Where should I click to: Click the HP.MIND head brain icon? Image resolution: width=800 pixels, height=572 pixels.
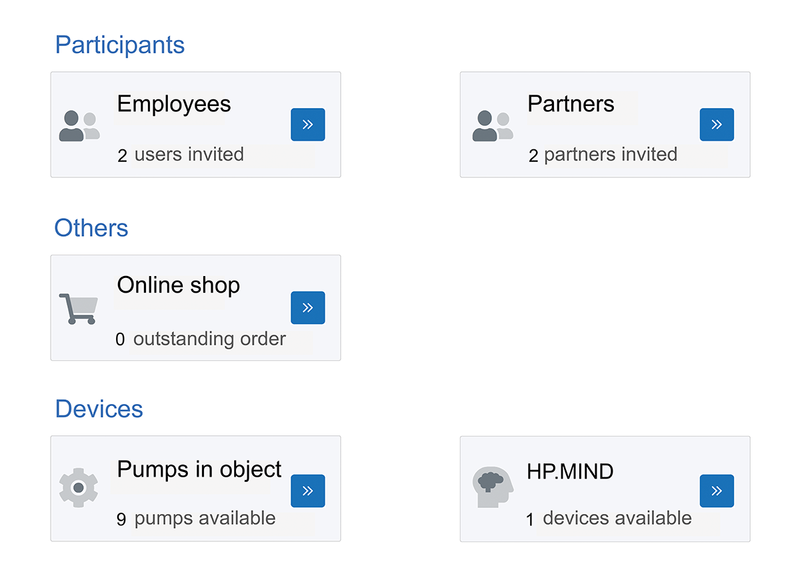click(493, 487)
